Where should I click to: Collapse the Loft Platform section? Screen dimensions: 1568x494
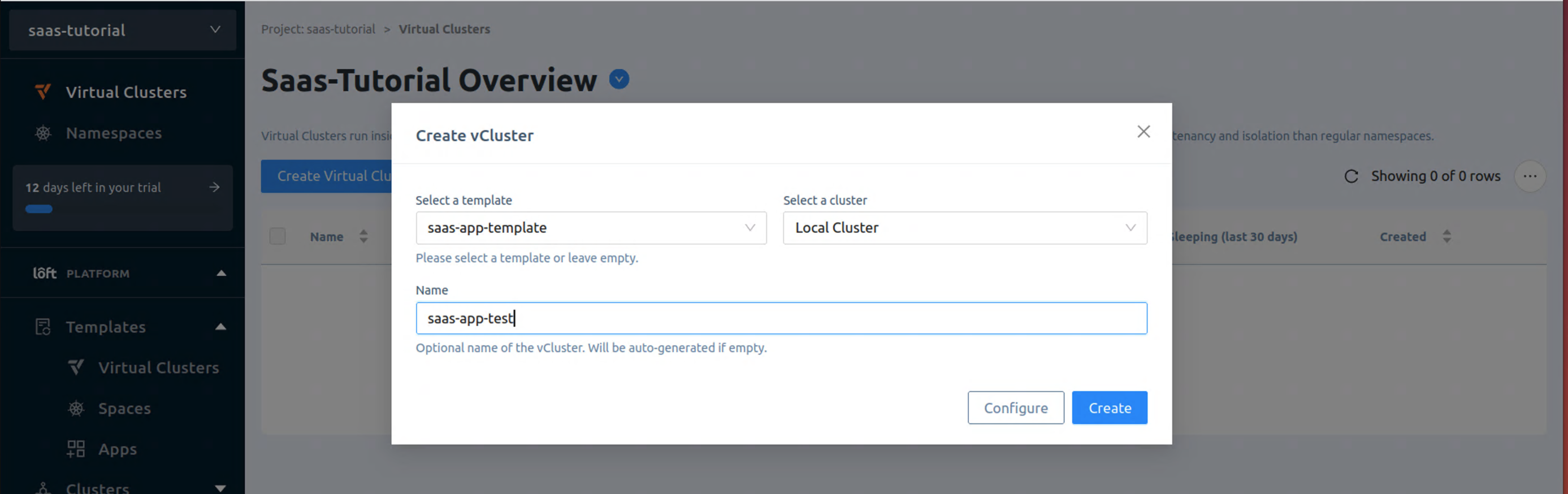[221, 273]
